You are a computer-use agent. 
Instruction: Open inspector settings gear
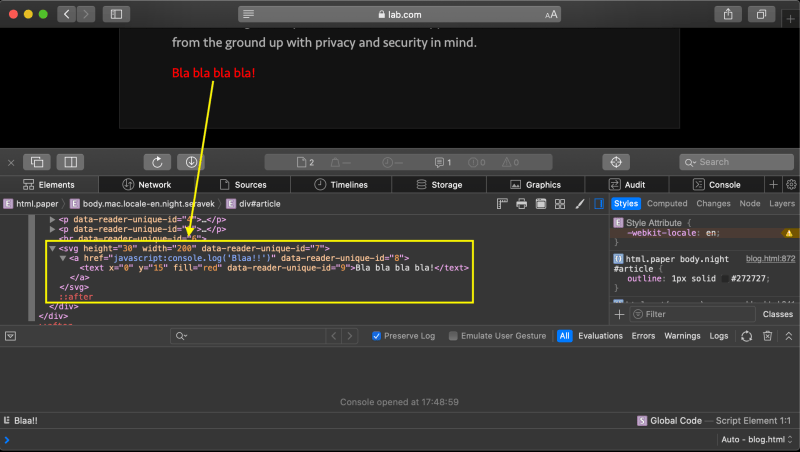791,185
